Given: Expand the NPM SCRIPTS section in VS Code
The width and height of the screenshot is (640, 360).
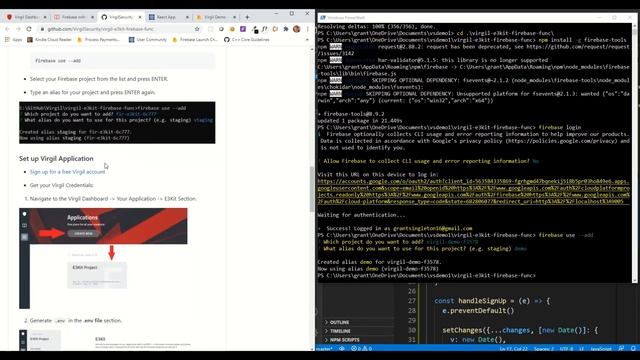Looking at the screenshot, I should [344, 340].
